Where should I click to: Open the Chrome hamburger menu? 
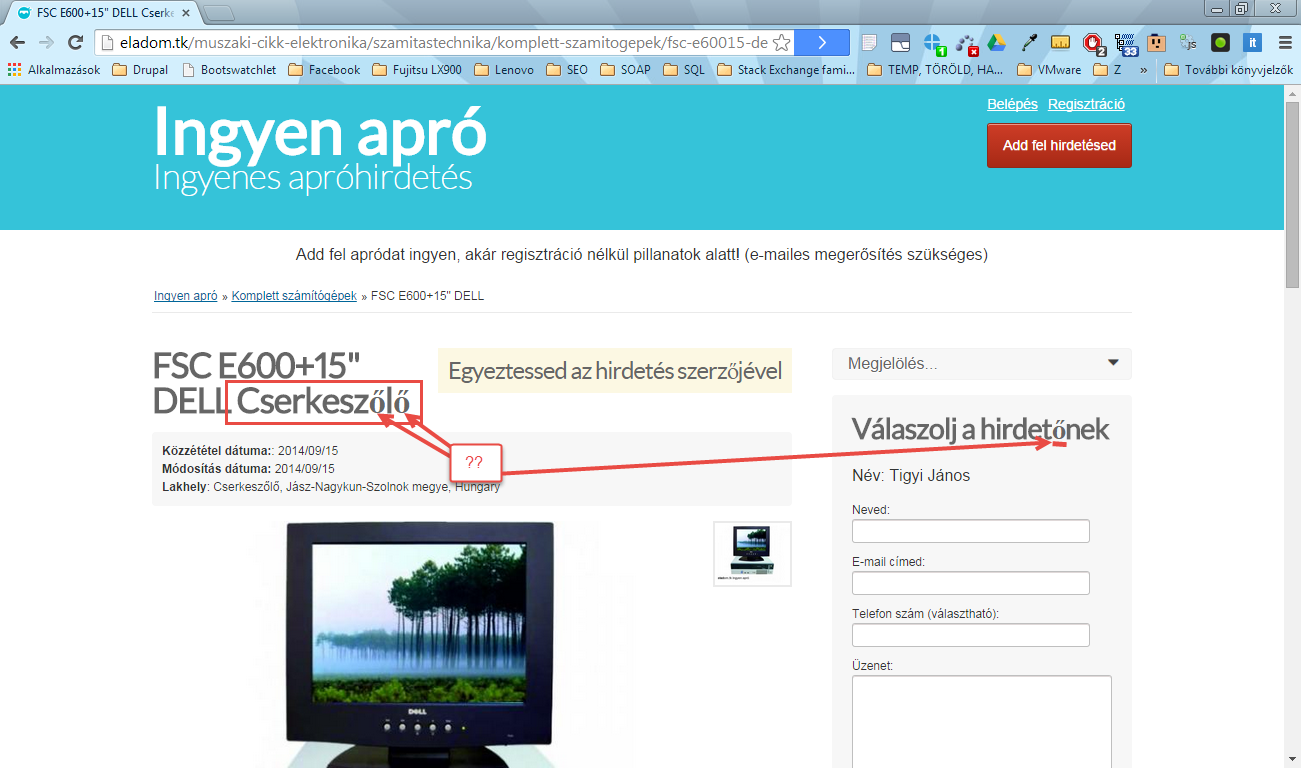click(1284, 42)
